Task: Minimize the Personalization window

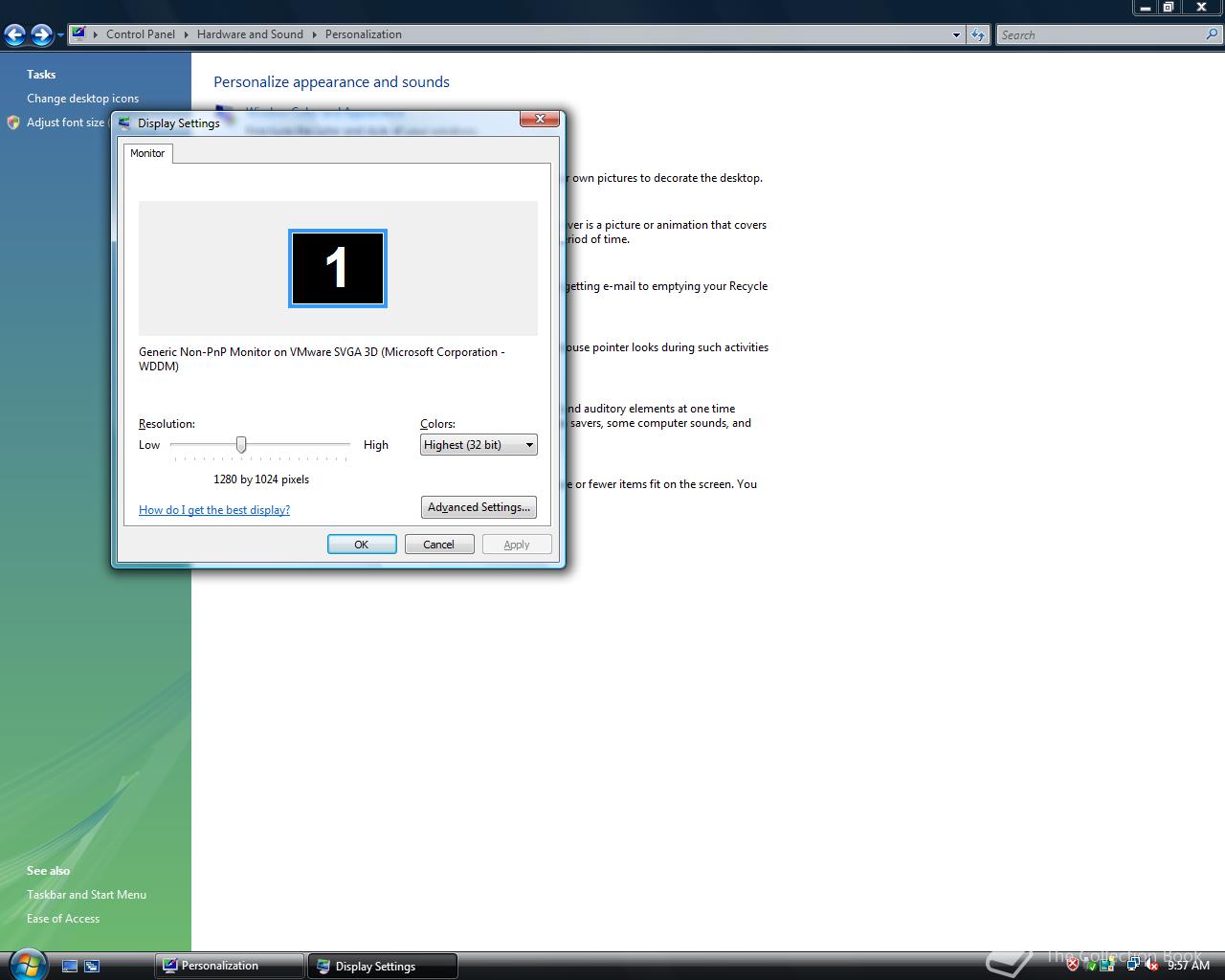Action: pyautogui.click(x=1145, y=7)
